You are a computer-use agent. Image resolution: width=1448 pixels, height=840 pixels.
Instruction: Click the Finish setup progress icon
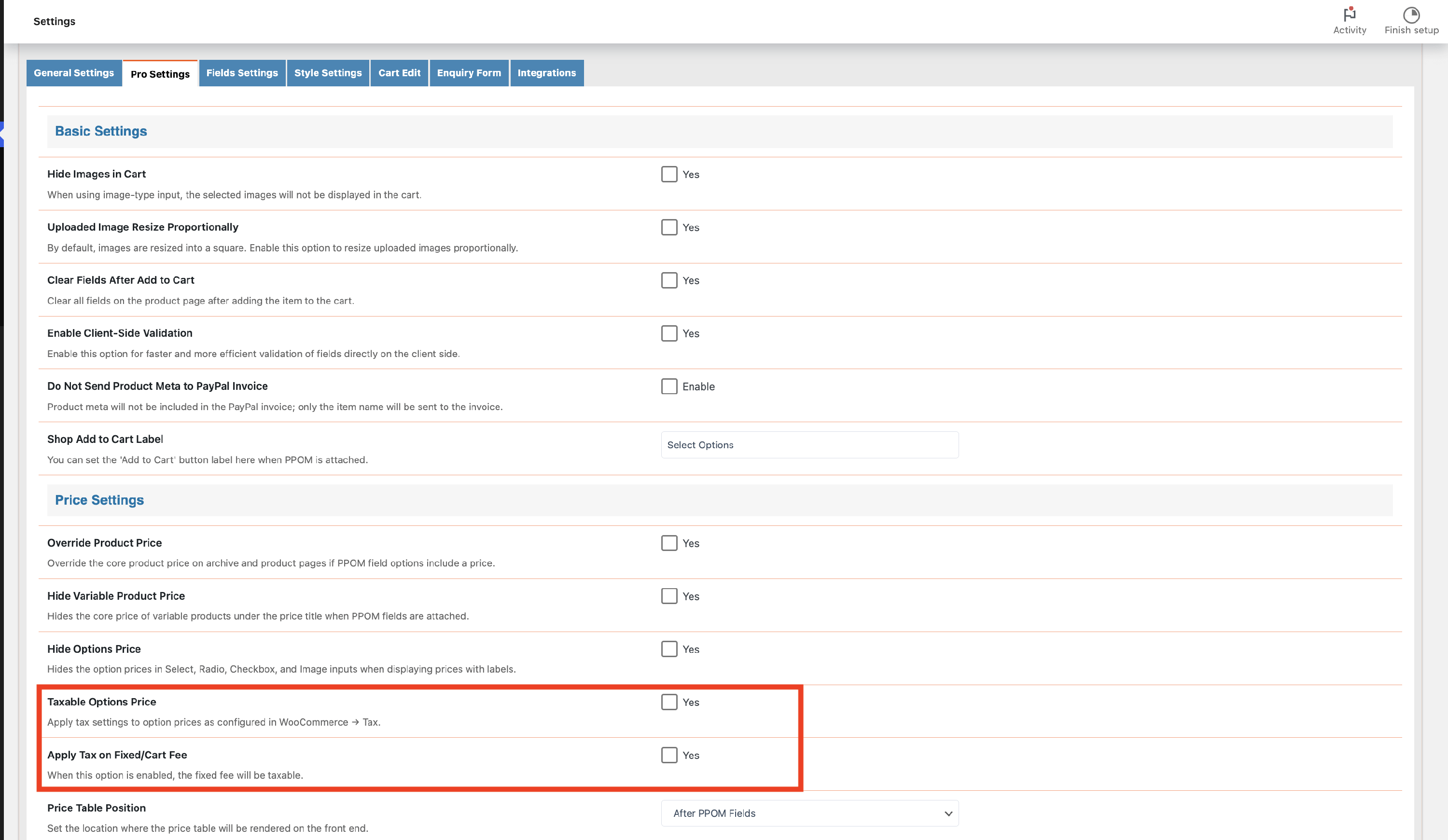pos(1411,14)
